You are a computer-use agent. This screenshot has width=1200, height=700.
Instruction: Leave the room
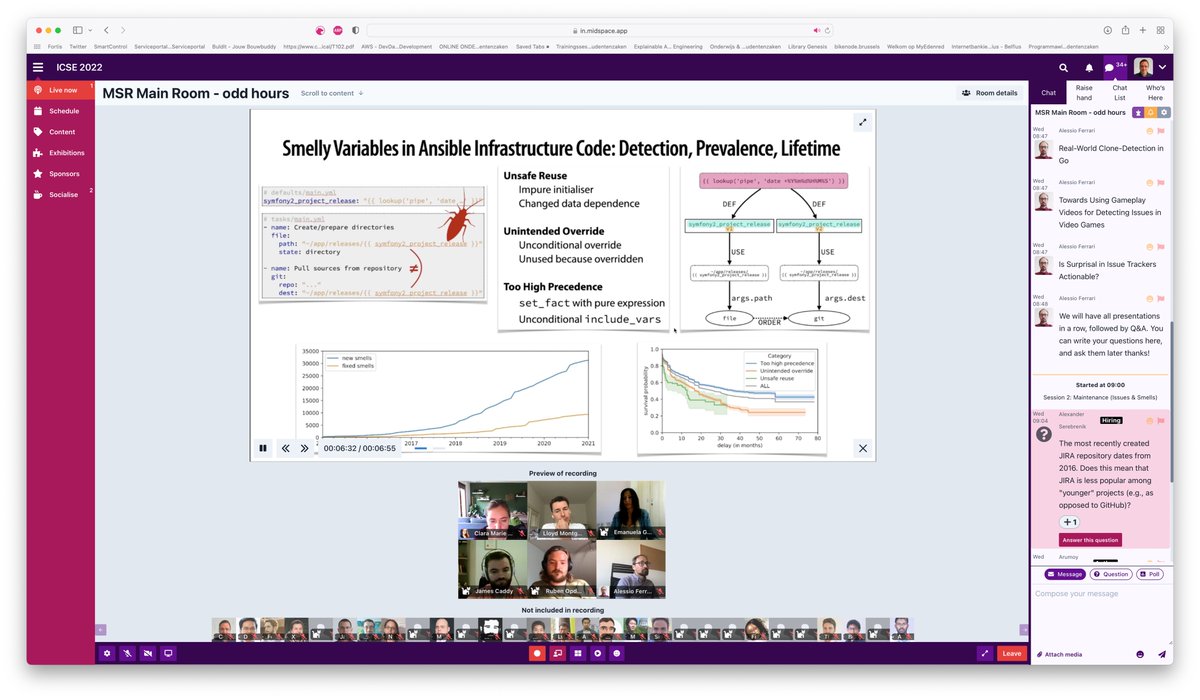click(x=1012, y=653)
